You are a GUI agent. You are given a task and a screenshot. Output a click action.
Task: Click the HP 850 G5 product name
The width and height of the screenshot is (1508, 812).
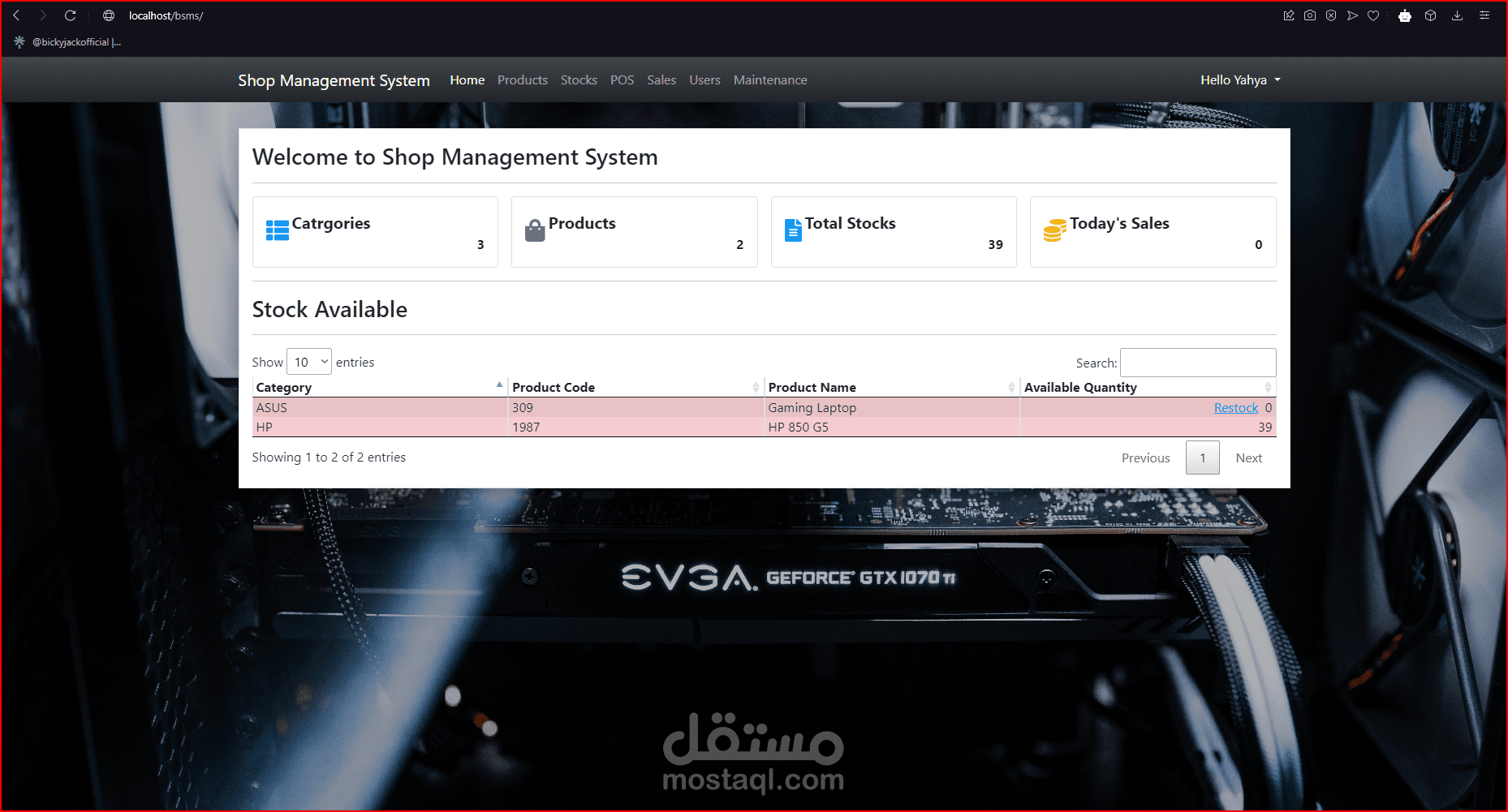[x=799, y=427]
